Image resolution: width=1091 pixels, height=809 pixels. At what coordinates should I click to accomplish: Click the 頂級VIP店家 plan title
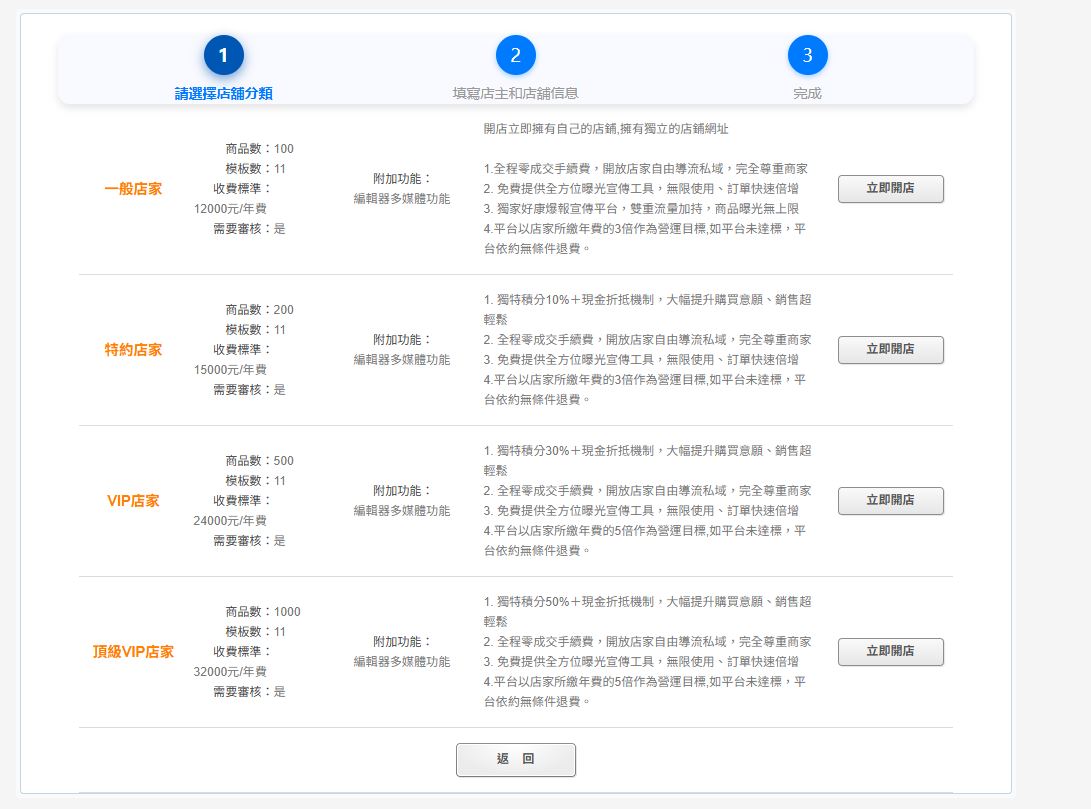(133, 651)
